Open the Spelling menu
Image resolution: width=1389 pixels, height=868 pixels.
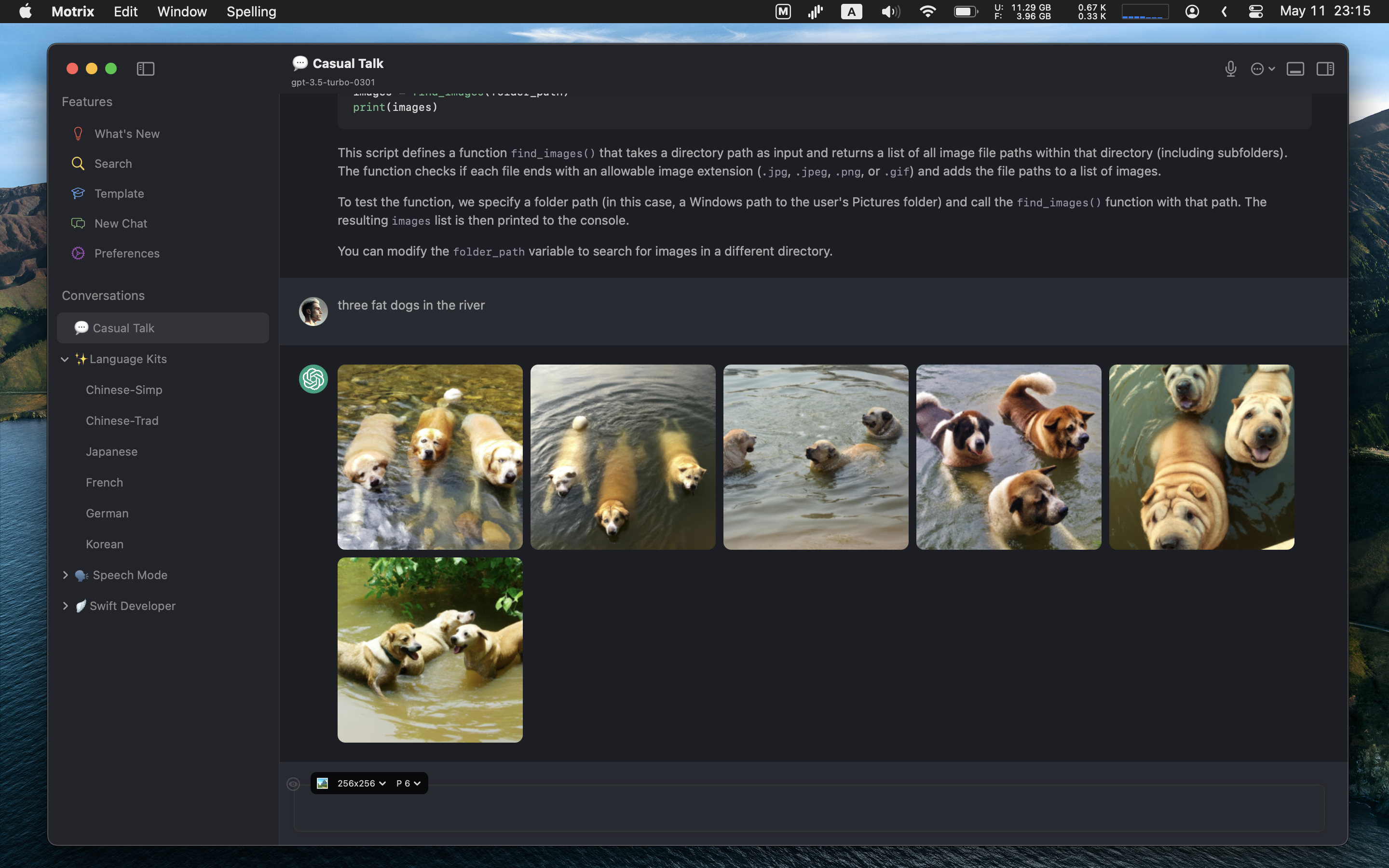coord(251,12)
